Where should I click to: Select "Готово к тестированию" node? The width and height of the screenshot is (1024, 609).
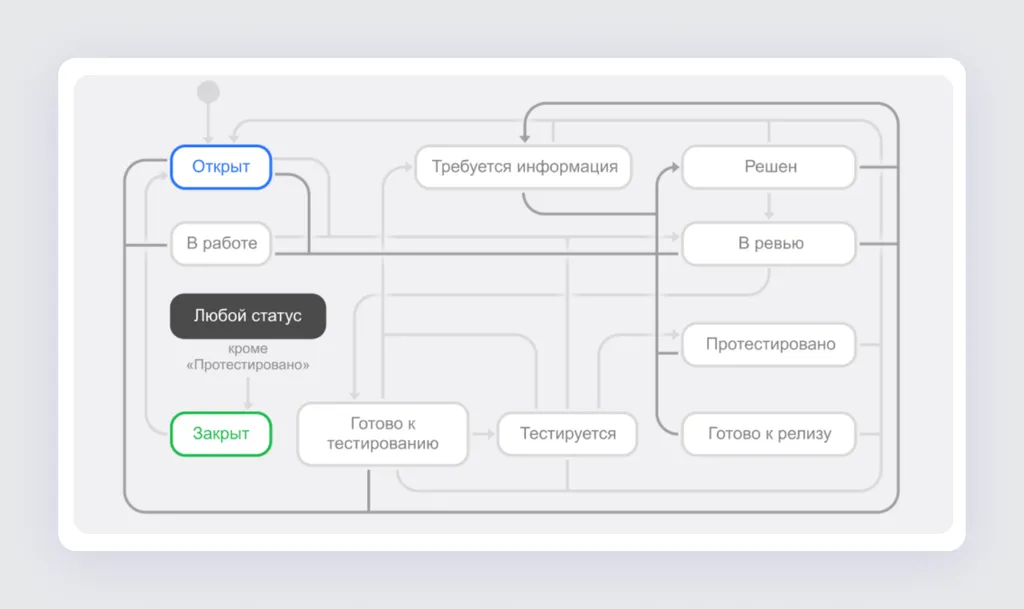pyautogui.click(x=383, y=434)
